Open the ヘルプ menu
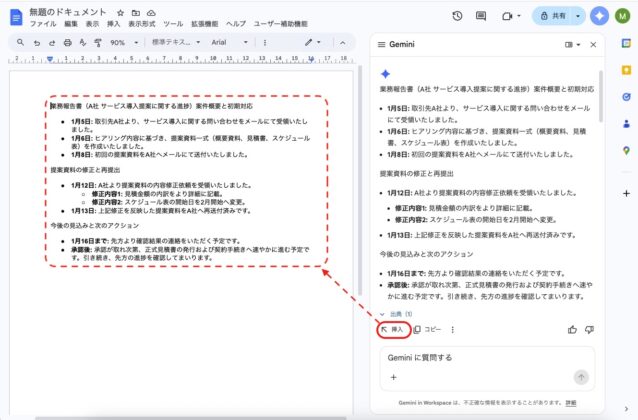Image resolution: width=638 pixels, height=420 pixels. (236, 24)
